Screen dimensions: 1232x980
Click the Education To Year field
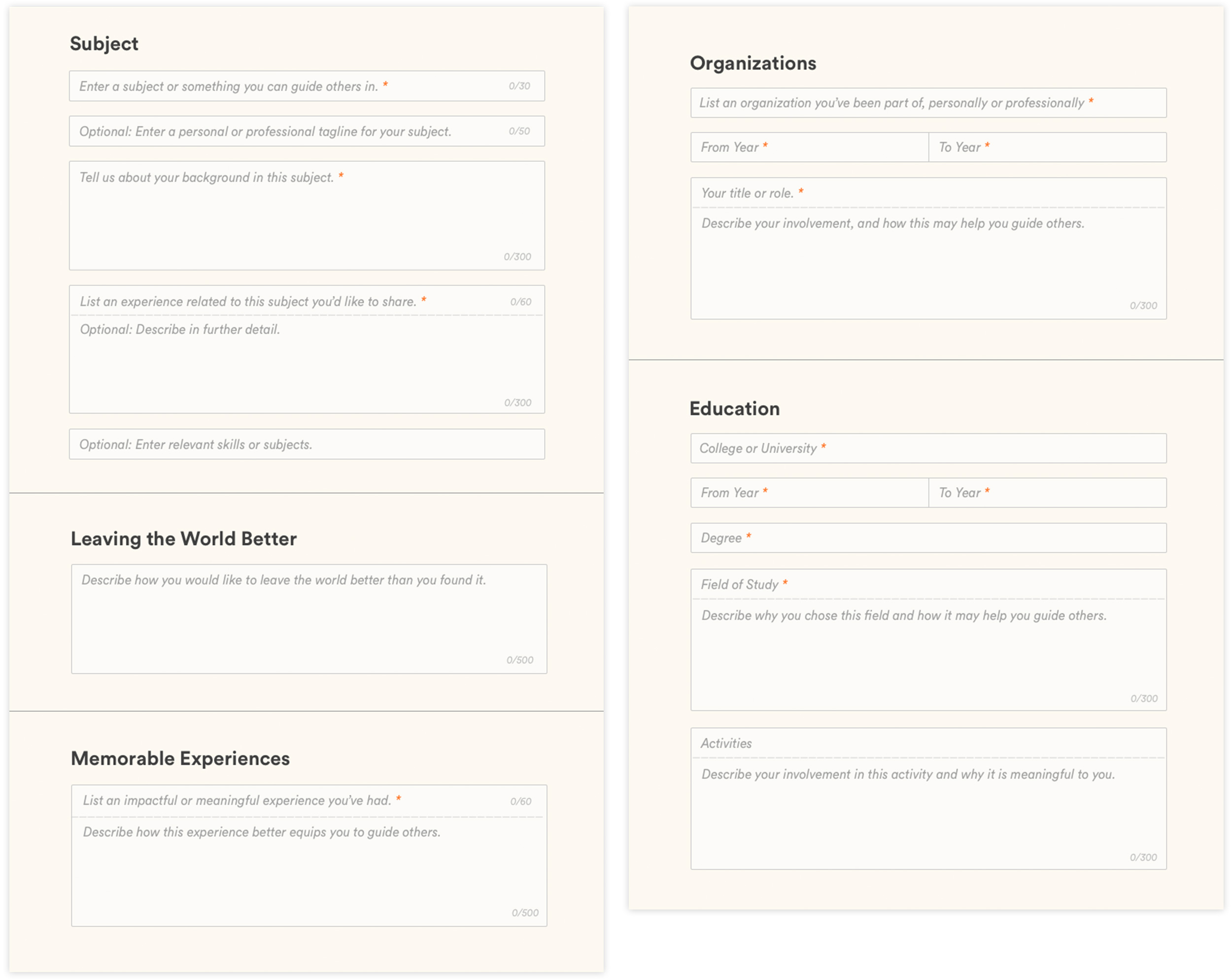coord(1047,493)
